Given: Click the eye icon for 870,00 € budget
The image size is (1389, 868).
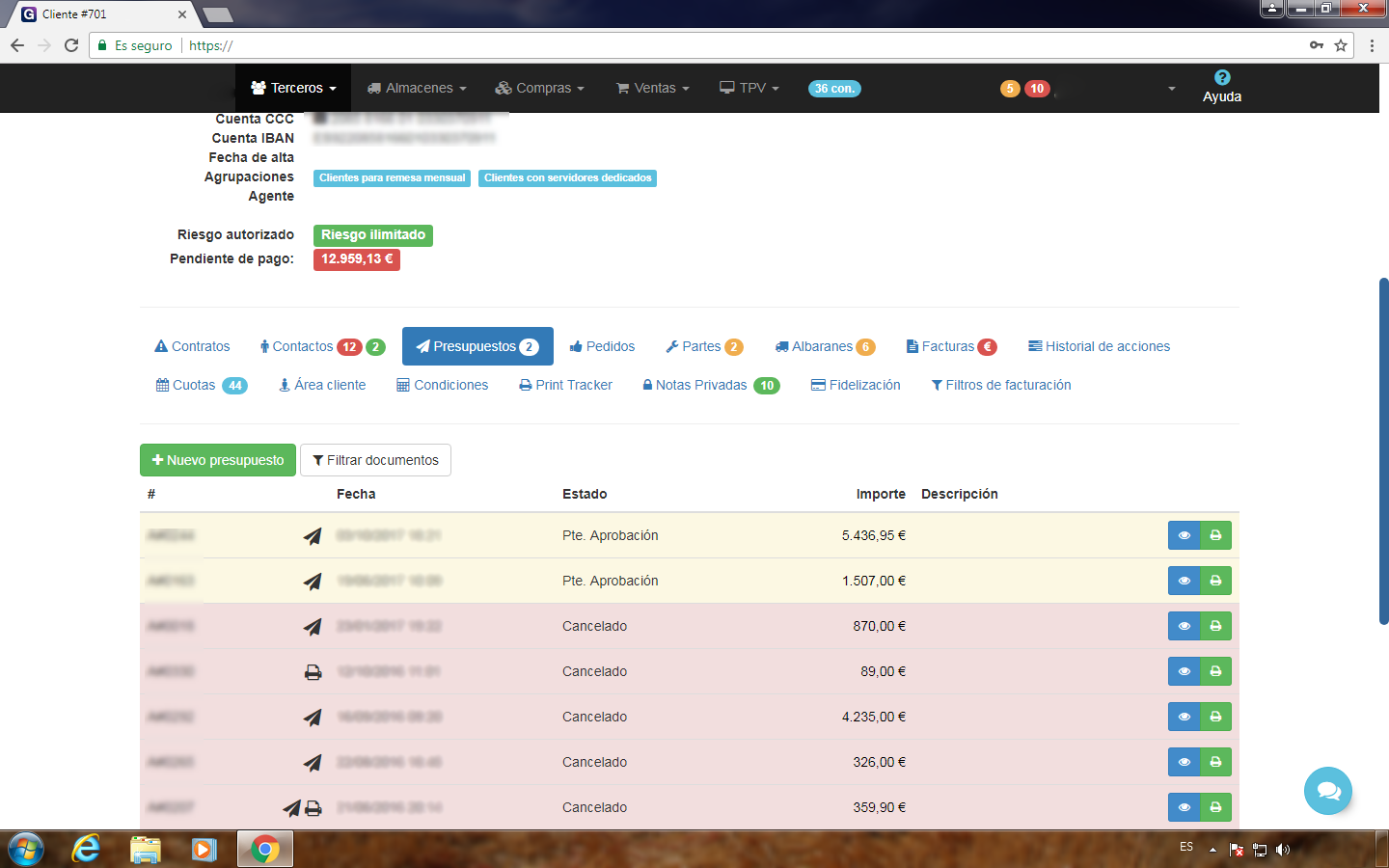Looking at the screenshot, I should [x=1184, y=626].
